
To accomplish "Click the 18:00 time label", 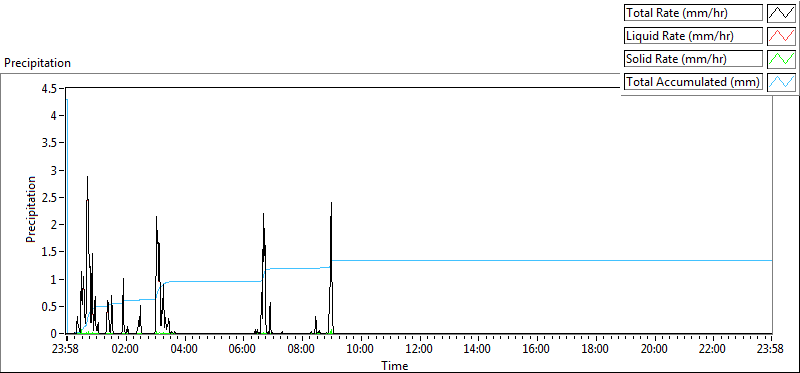I will pyautogui.click(x=595, y=350).
